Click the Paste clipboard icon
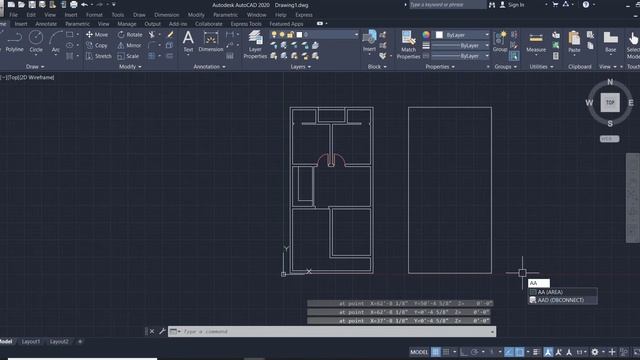The image size is (640, 360). [574, 42]
